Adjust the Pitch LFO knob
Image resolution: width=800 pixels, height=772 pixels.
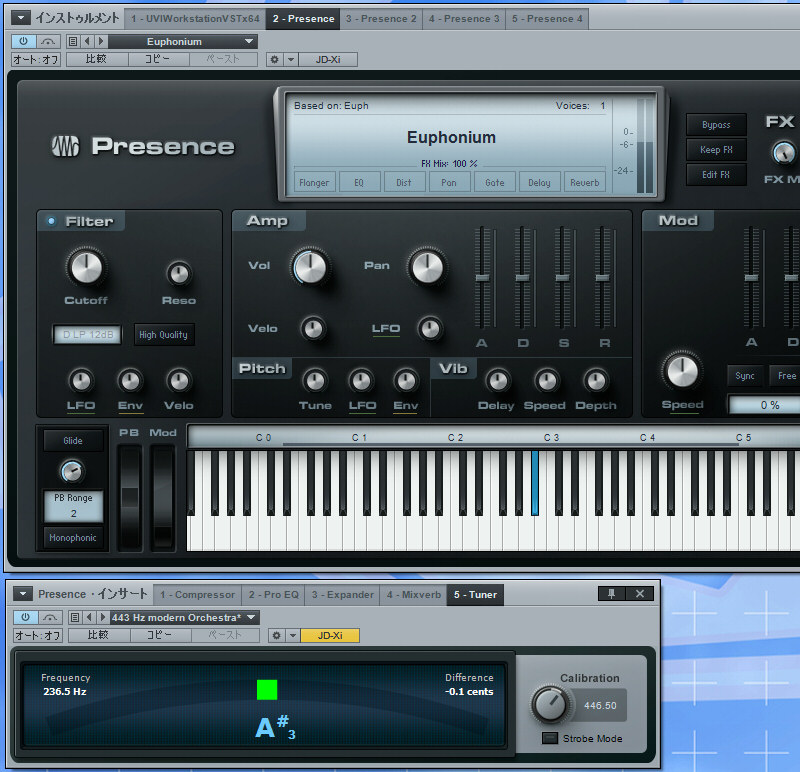[x=361, y=381]
